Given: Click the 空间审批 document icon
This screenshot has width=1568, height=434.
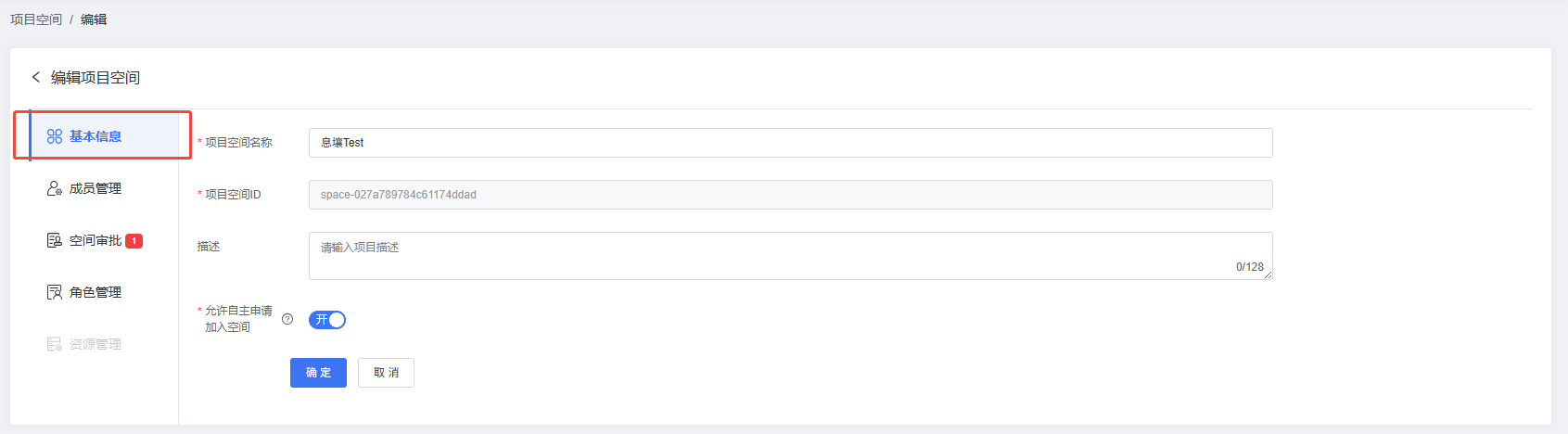Looking at the screenshot, I should [55, 240].
